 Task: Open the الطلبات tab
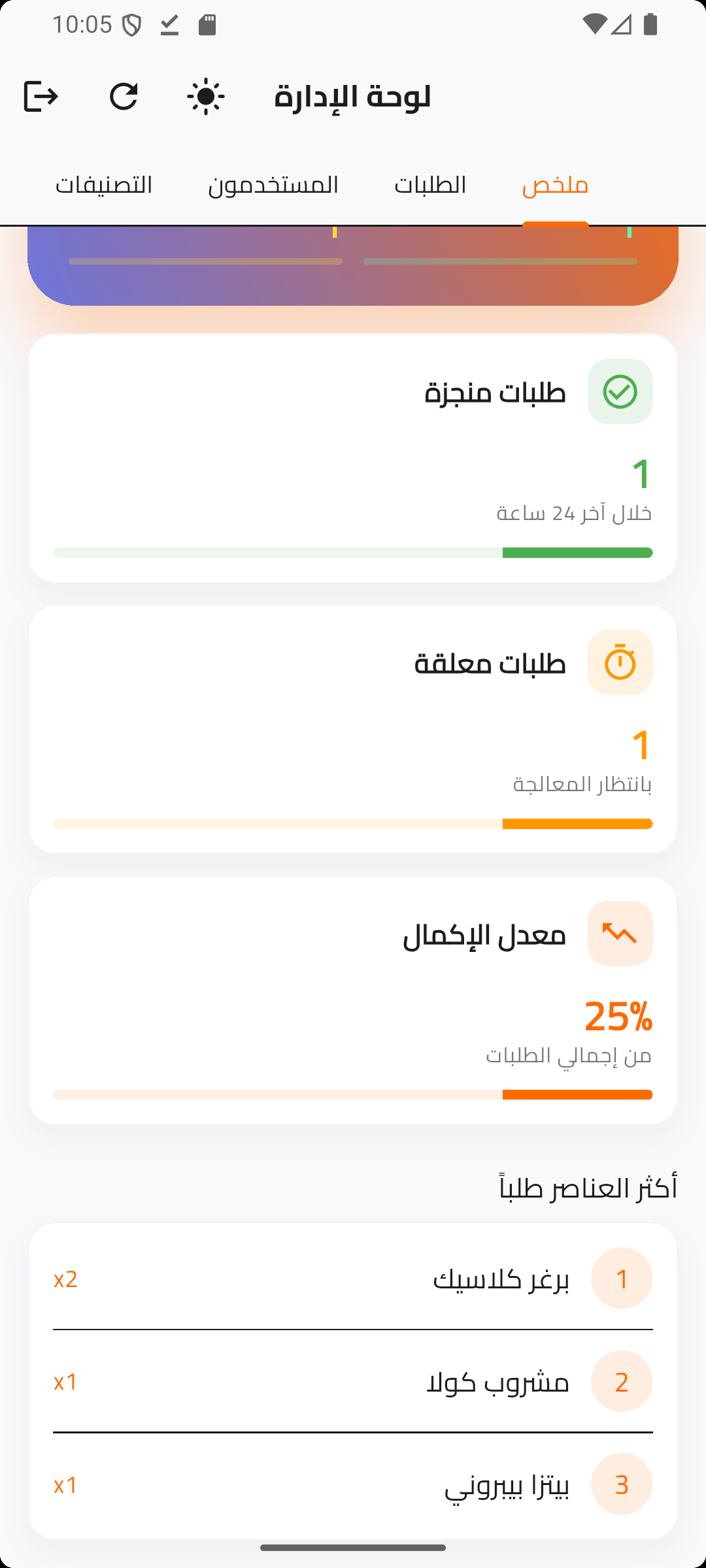tap(430, 186)
